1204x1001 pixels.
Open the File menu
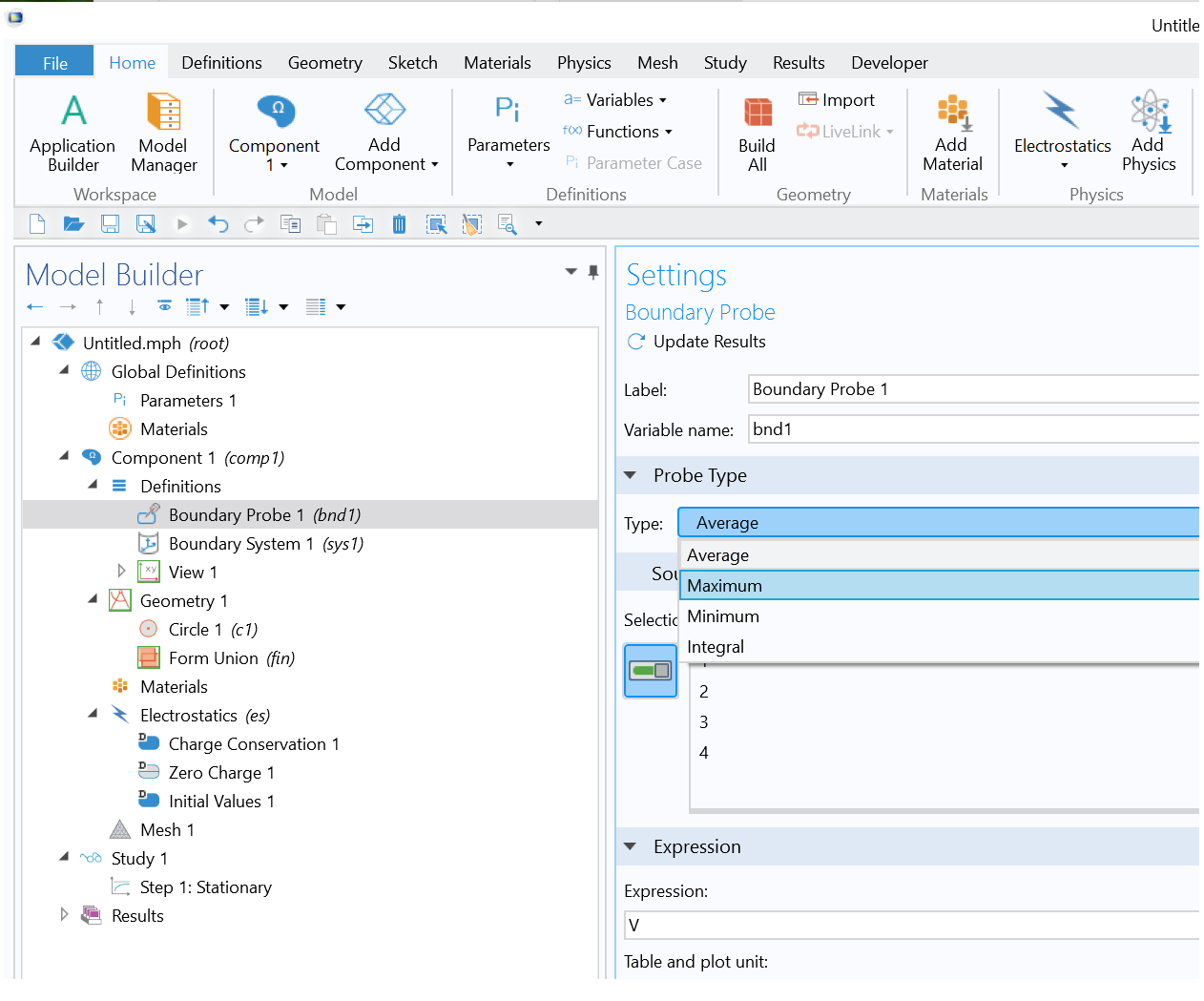pyautogui.click(x=54, y=63)
